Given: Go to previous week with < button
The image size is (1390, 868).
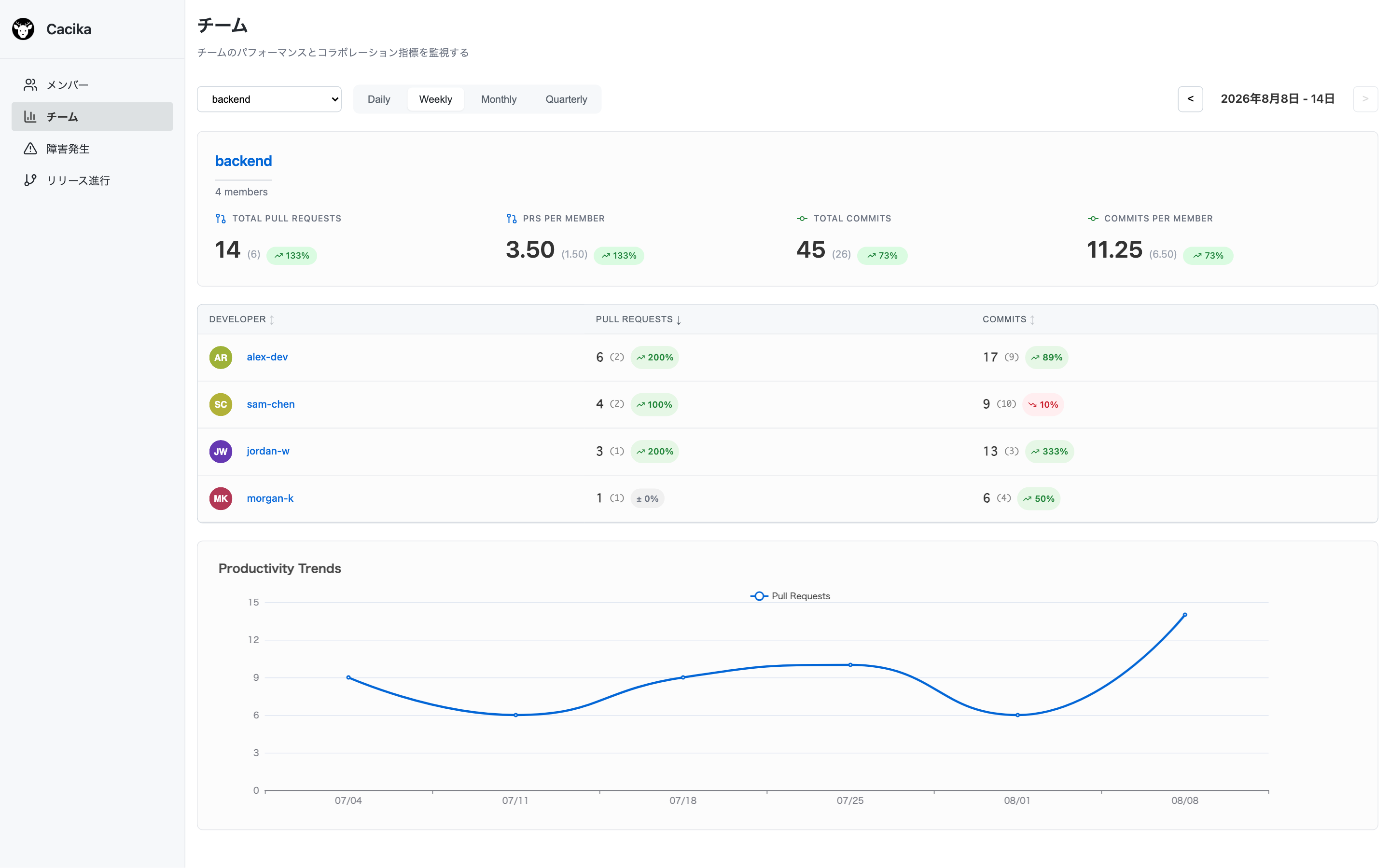Looking at the screenshot, I should click(1190, 99).
